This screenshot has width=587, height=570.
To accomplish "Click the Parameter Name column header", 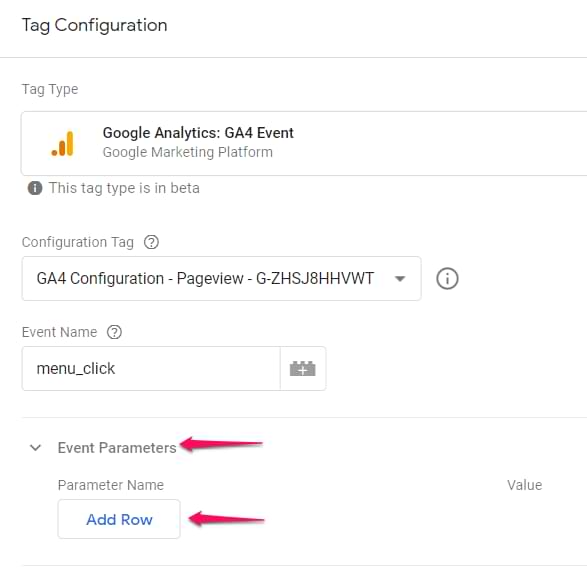I will point(111,485).
